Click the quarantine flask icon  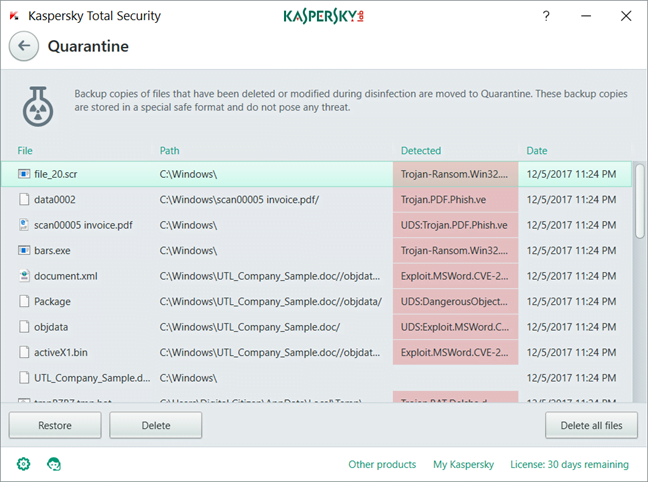click(x=38, y=106)
